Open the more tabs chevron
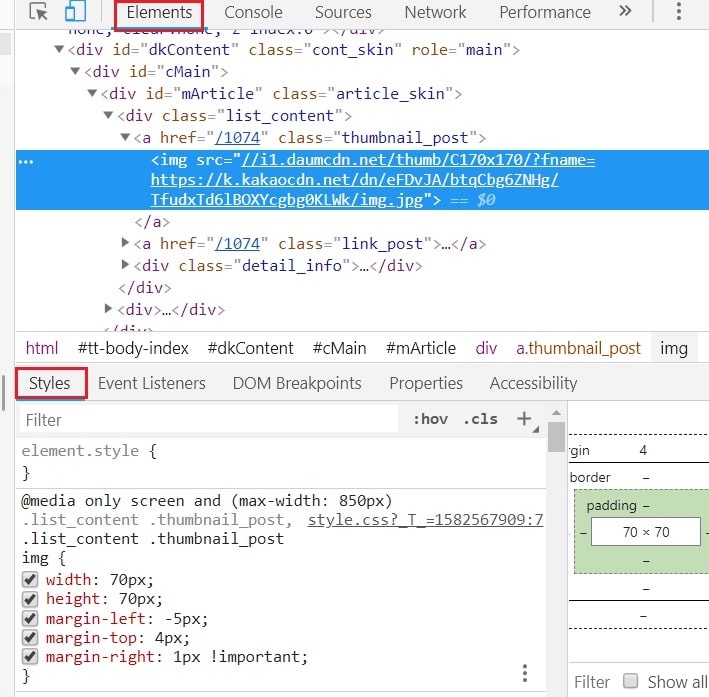Viewport: 709px width, 697px height. [x=625, y=11]
